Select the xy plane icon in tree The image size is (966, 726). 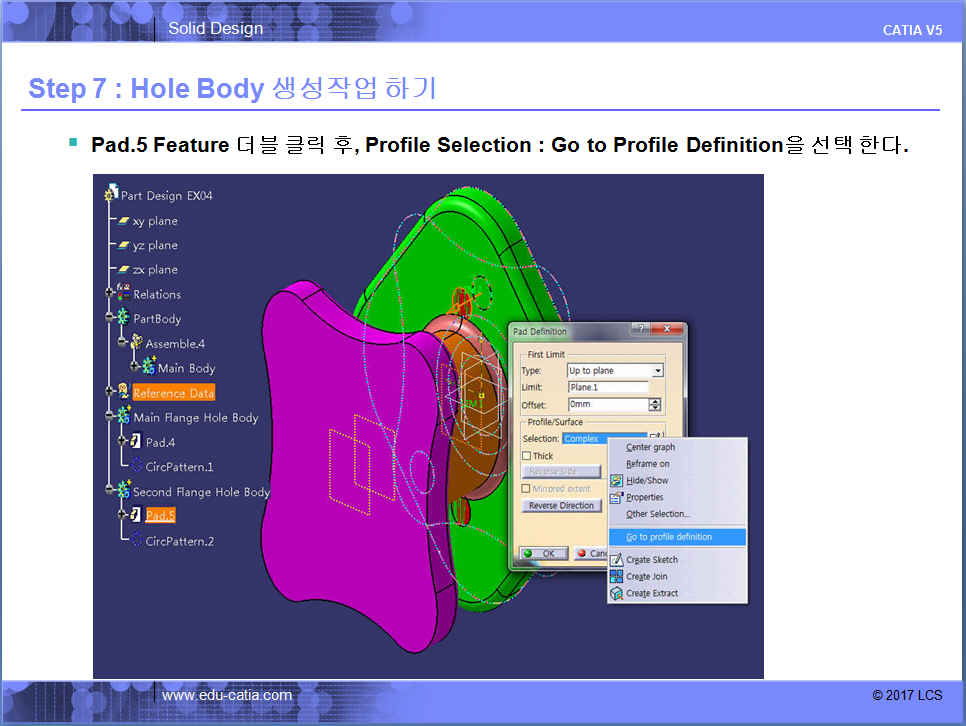(124, 221)
